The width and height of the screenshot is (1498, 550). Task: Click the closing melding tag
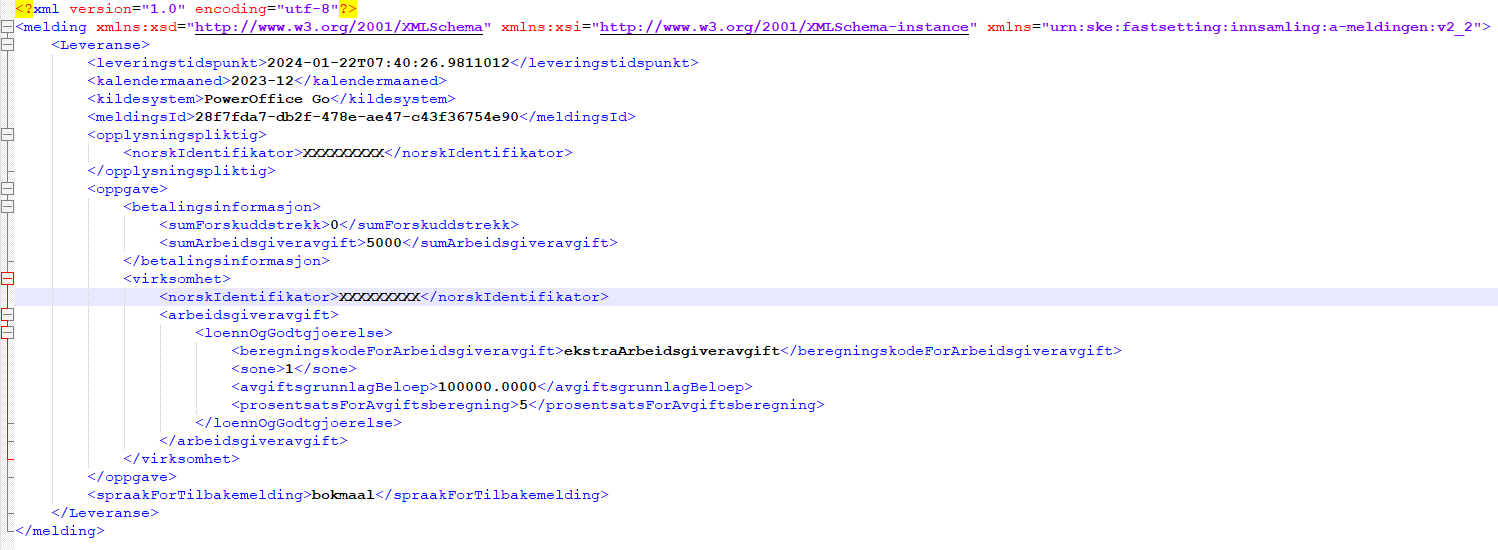[x=59, y=531]
